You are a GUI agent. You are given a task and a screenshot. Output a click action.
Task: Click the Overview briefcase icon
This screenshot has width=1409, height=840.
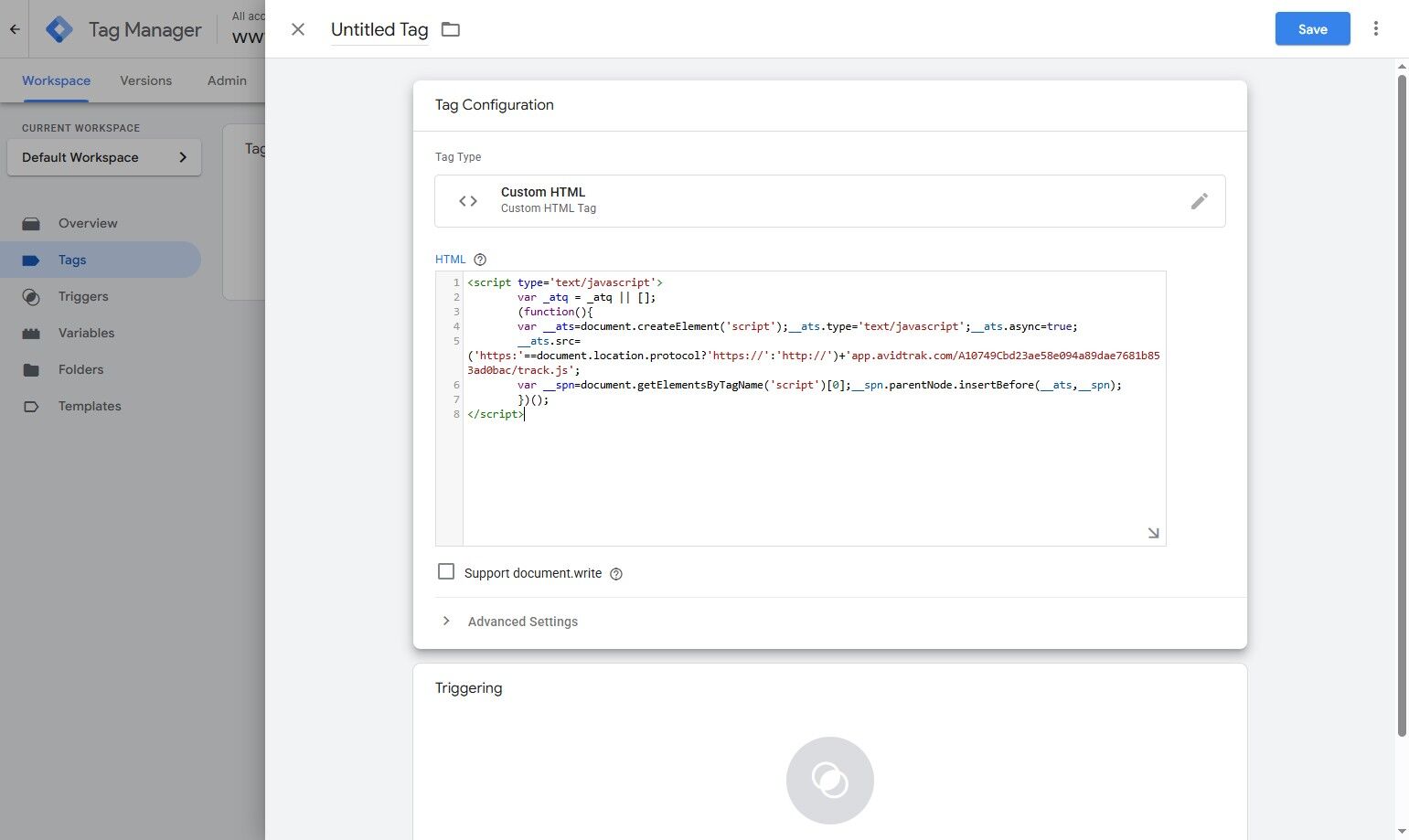[x=31, y=223]
